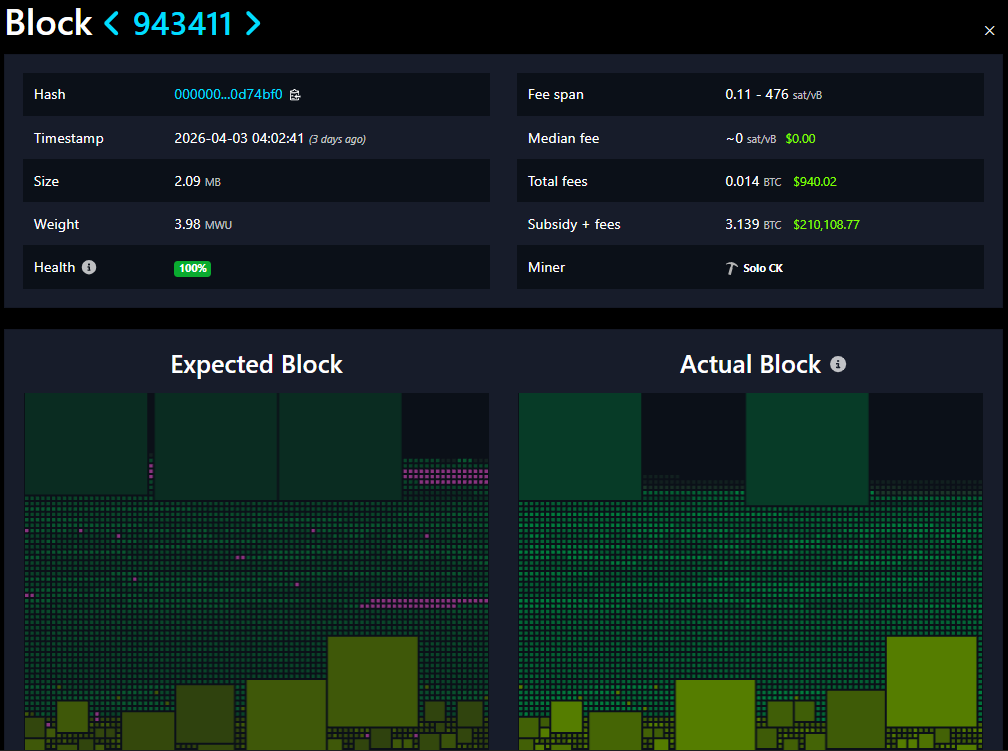Open the Solo CK miner page
1008x751 pixels.
(763, 268)
